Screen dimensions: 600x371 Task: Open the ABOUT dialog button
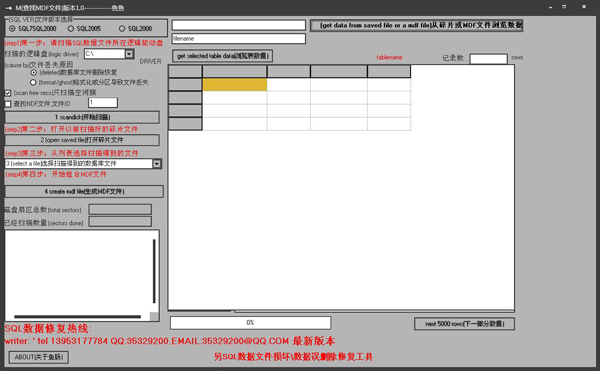coord(39,357)
